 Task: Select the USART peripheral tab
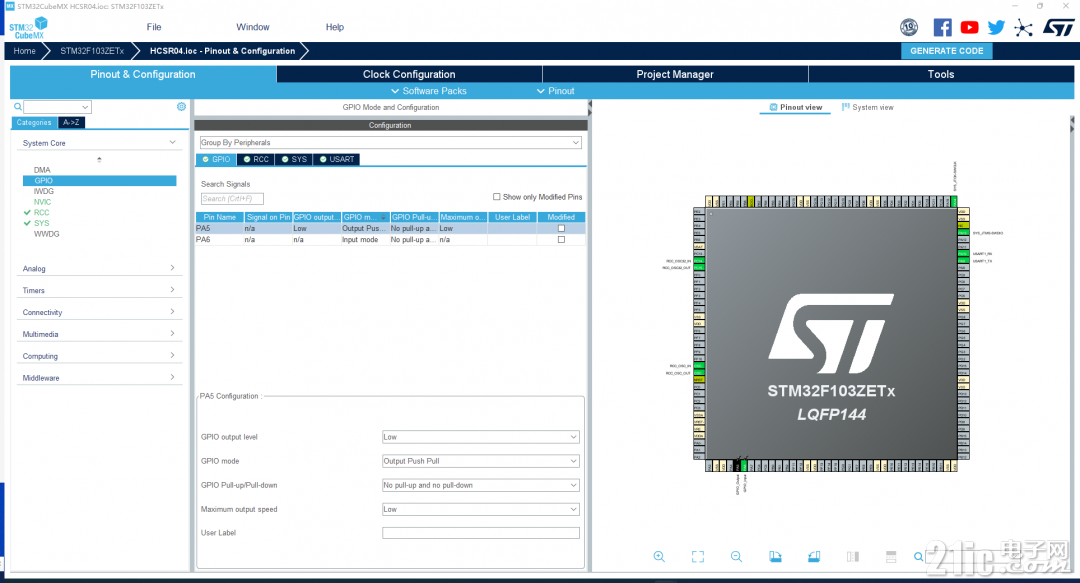(x=337, y=159)
